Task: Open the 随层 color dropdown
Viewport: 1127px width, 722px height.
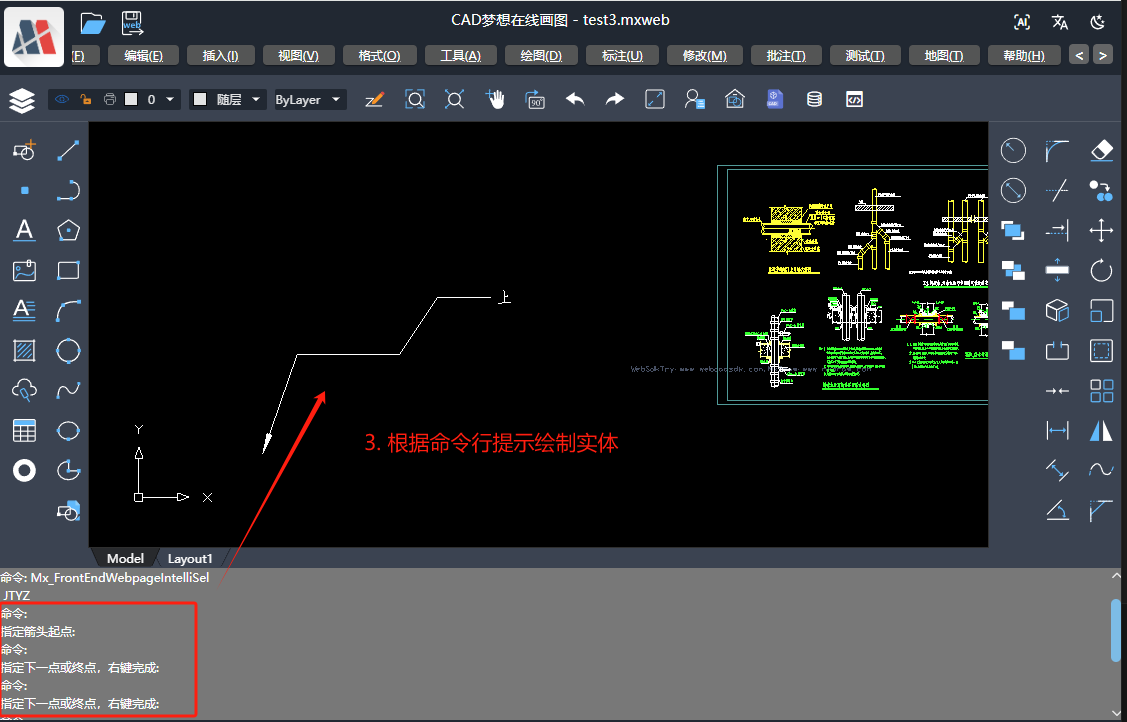Action: [255, 99]
